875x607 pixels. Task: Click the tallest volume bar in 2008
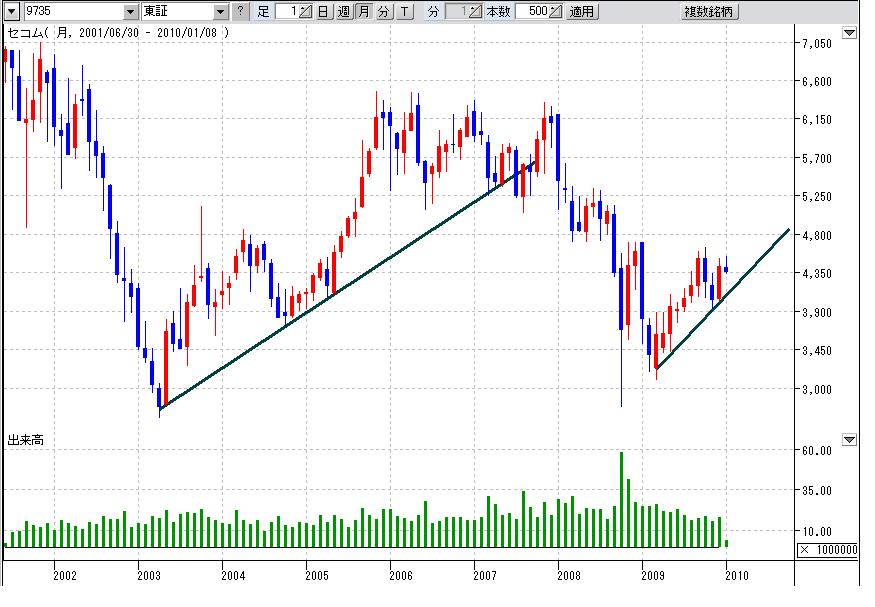coord(621,498)
